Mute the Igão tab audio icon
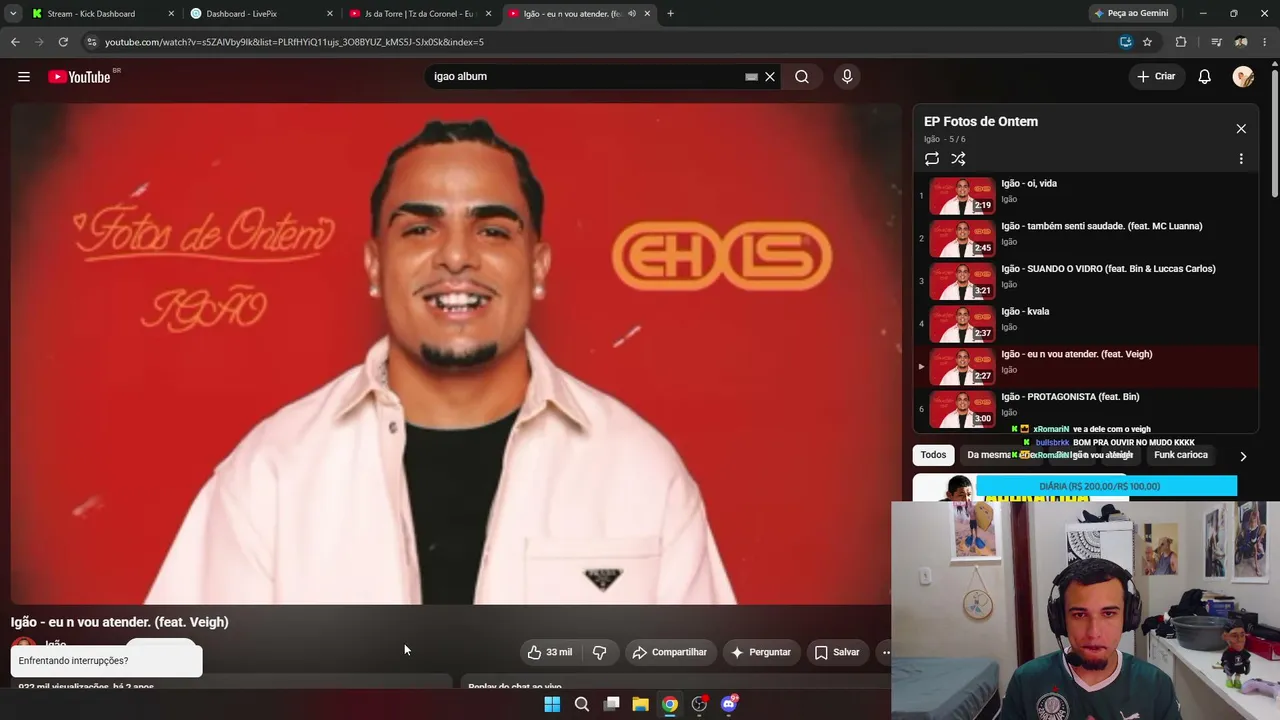Image resolution: width=1280 pixels, height=720 pixels. (632, 14)
